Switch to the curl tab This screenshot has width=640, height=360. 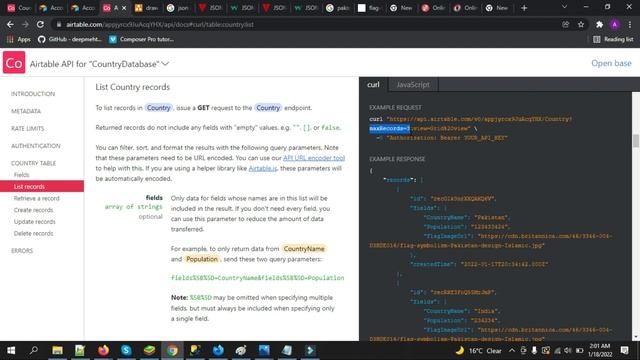373,84
